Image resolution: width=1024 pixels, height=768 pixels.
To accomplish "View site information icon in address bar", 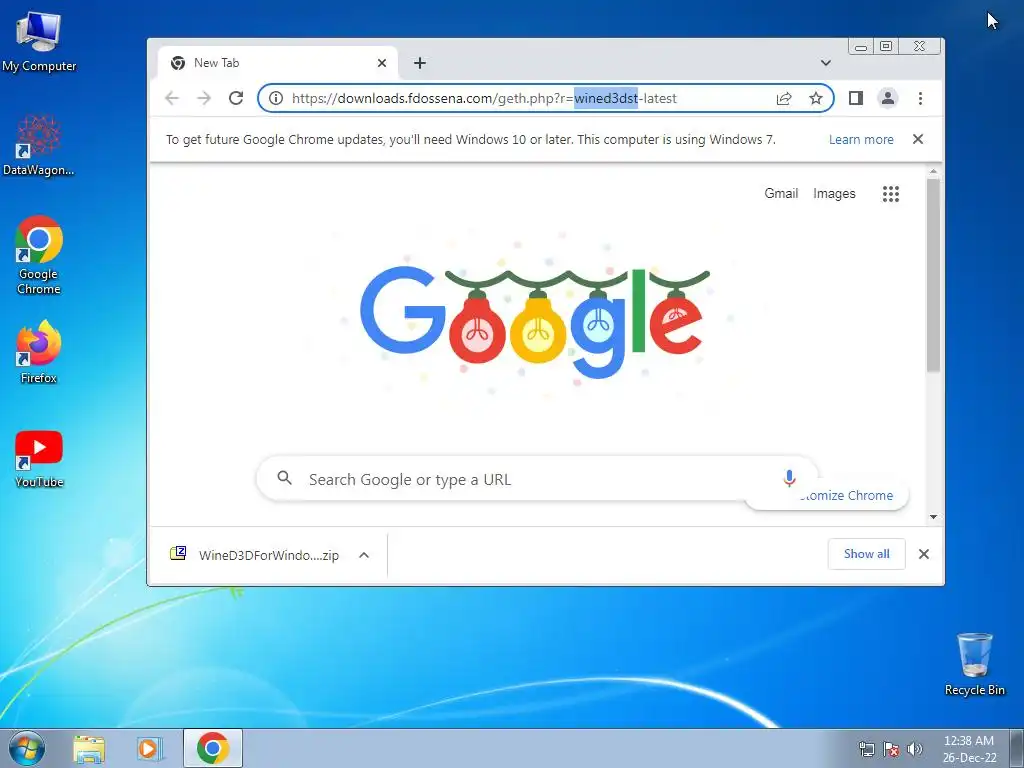I will pos(276,98).
